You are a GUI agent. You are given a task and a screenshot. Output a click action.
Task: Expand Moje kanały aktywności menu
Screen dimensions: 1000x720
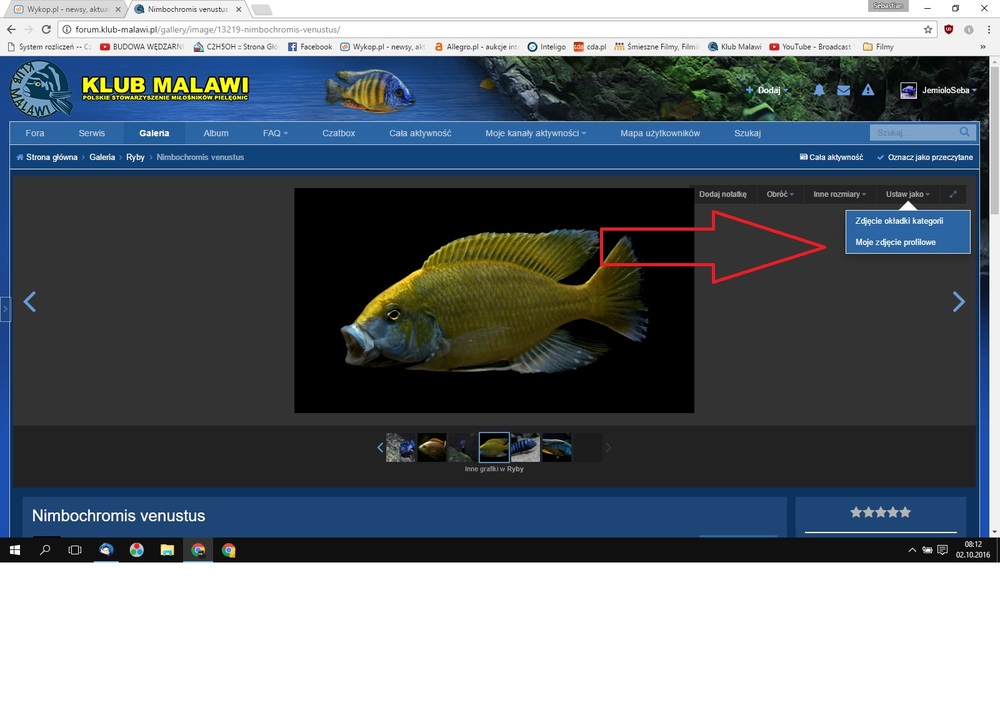point(536,133)
